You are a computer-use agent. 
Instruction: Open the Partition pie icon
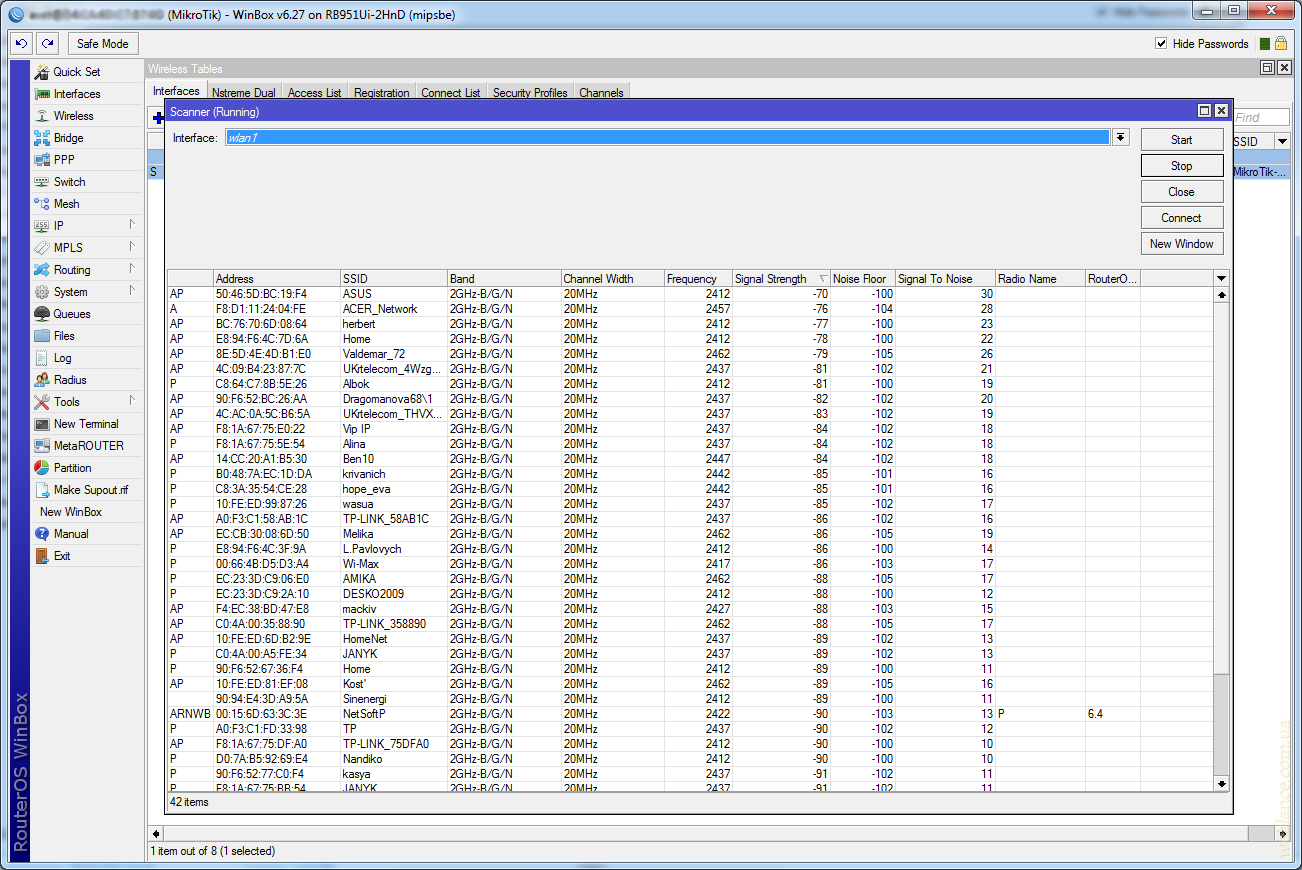point(41,468)
